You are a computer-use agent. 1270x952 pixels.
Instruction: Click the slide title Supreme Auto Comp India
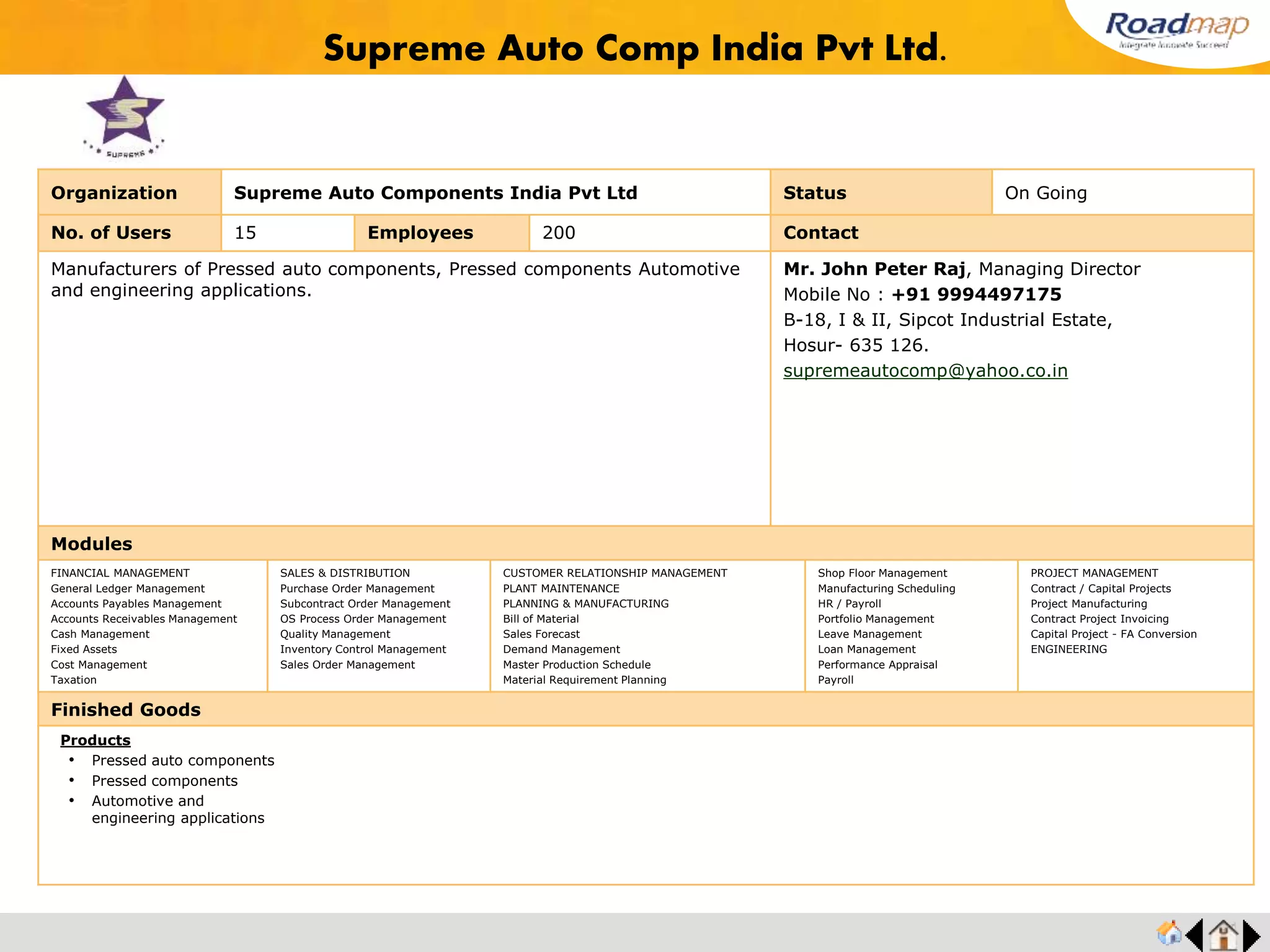coord(635,48)
